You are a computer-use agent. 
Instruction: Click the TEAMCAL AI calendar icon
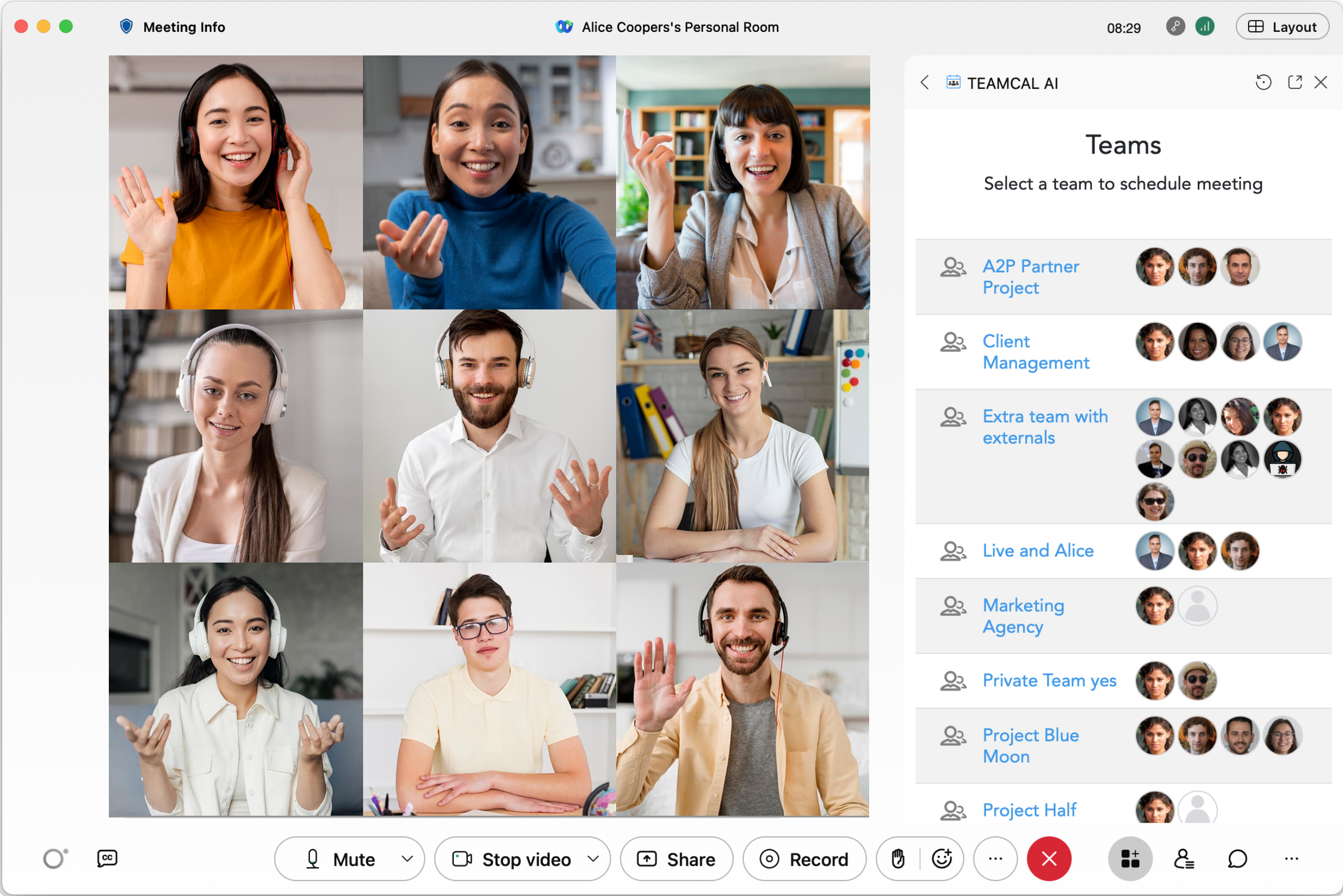[953, 82]
